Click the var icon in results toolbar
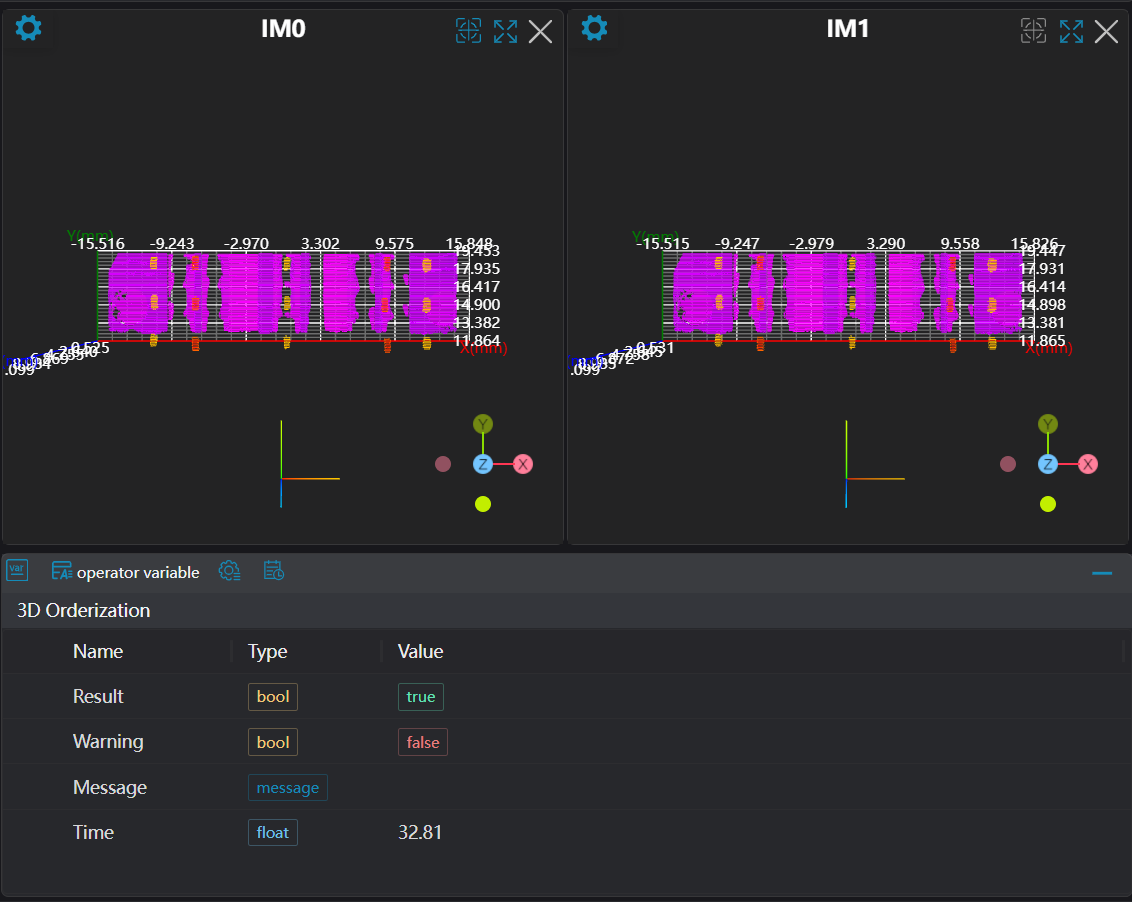The height and width of the screenshot is (902, 1132). 17,571
